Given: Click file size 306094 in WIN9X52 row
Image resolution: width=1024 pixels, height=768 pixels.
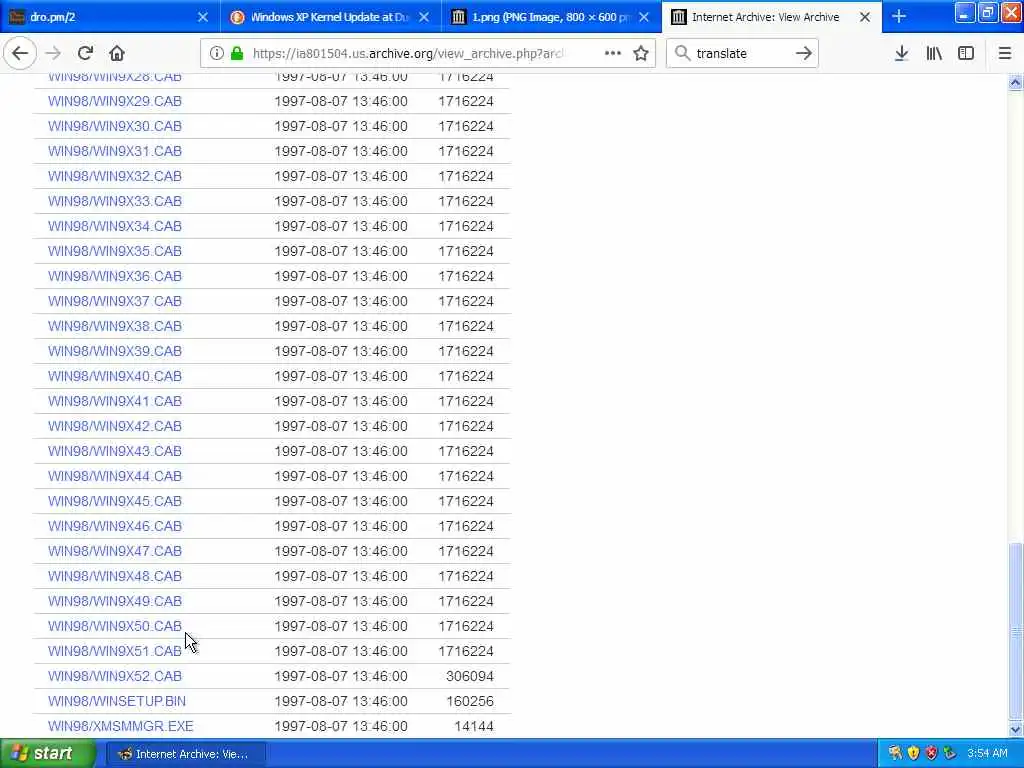Looking at the screenshot, I should pos(470,676).
